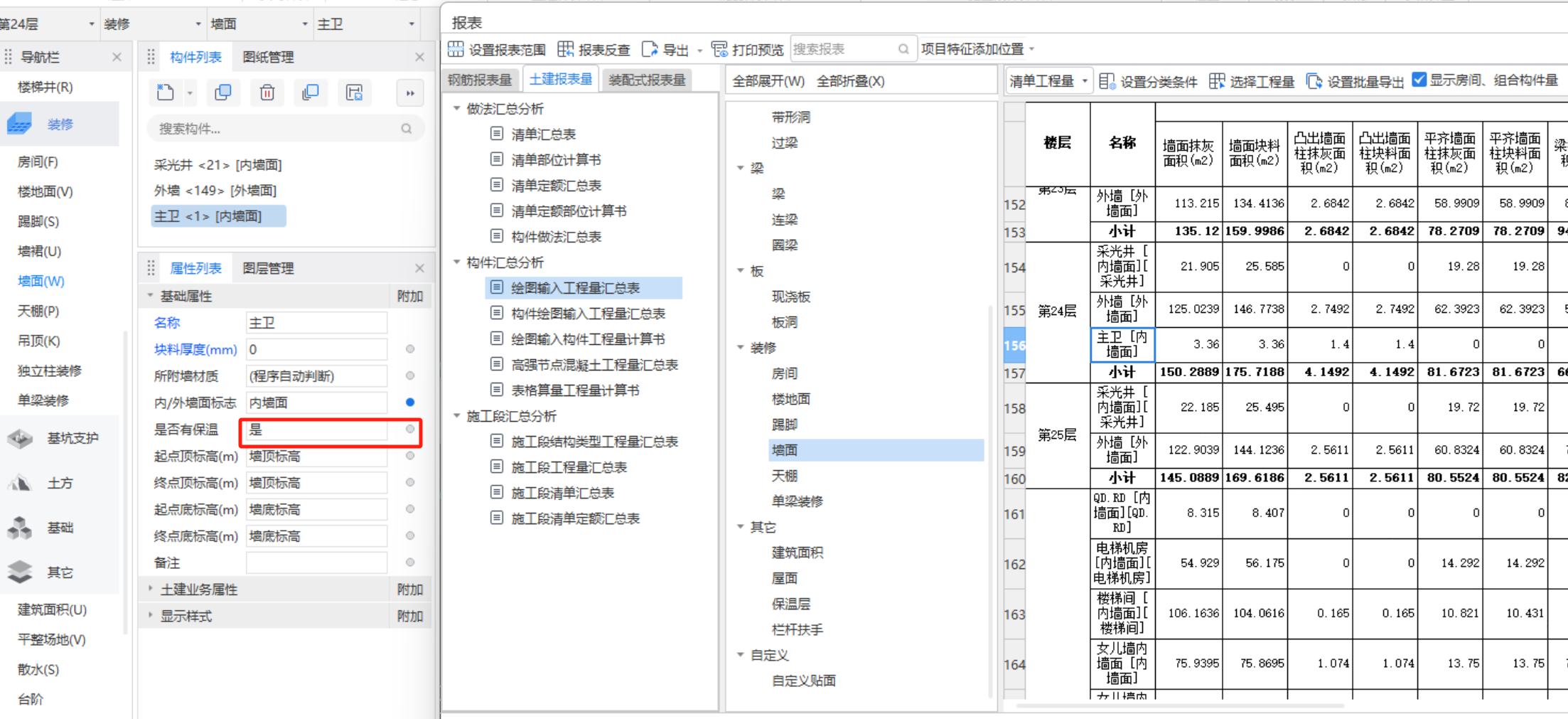Select table cell 主卫 [内墙面] in row 156
Viewport: 1568px width, 719px height.
click(1122, 344)
